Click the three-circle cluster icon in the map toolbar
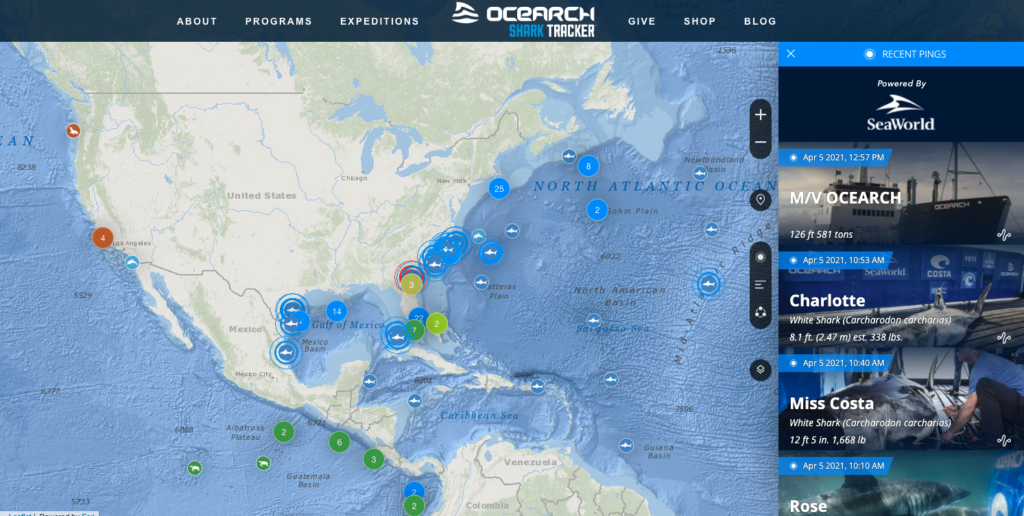This screenshot has width=1024, height=516. point(760,312)
